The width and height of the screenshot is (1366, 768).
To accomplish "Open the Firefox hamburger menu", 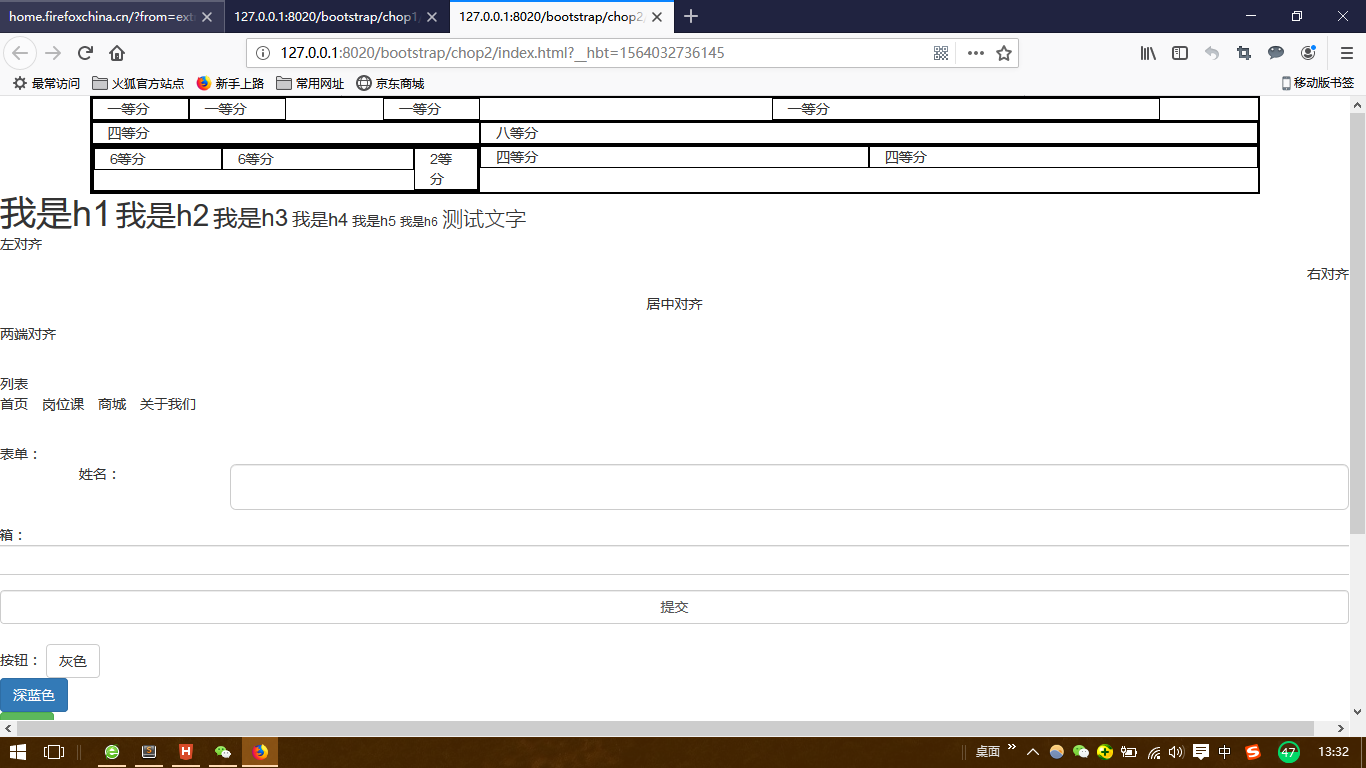I will [x=1346, y=53].
